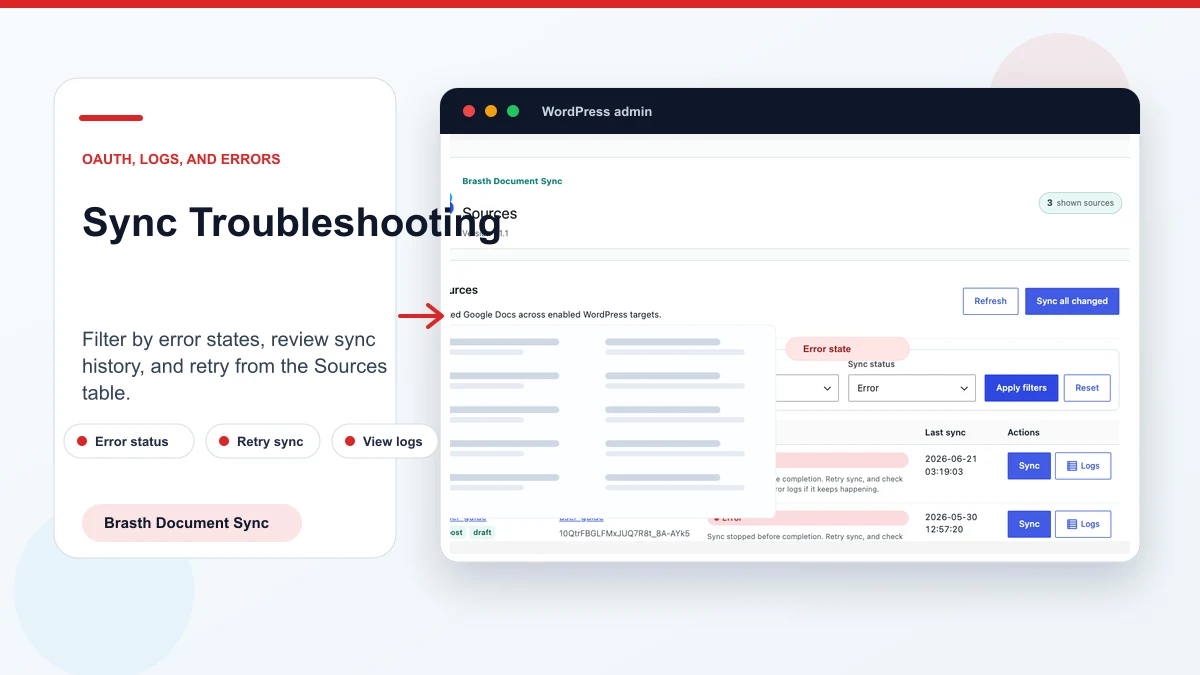Click the Sync Troubleshooting headline
Screen dimensions: 1200x675
pyautogui.click(x=291, y=222)
